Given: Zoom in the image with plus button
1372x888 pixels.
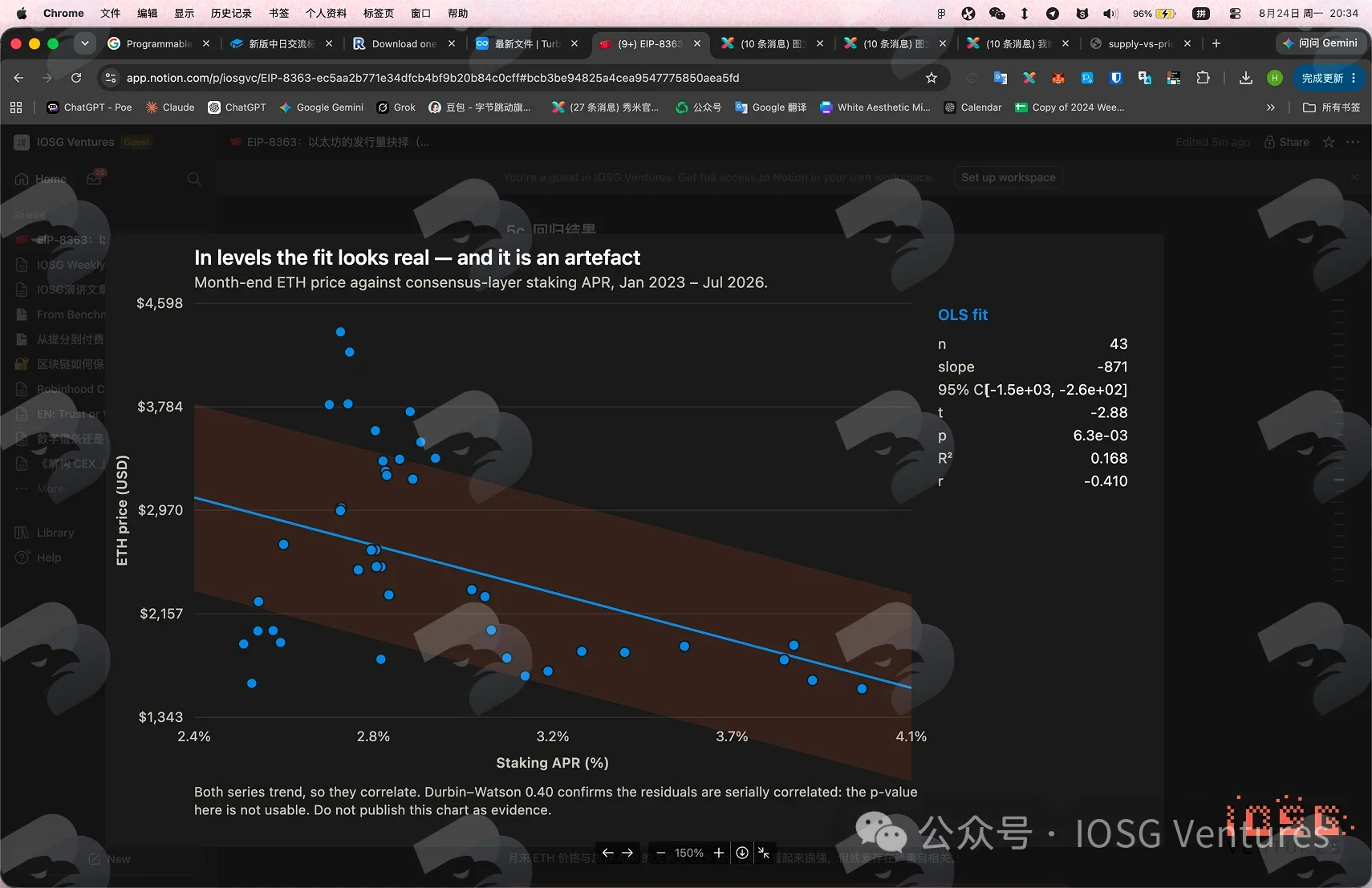Looking at the screenshot, I should [719, 853].
